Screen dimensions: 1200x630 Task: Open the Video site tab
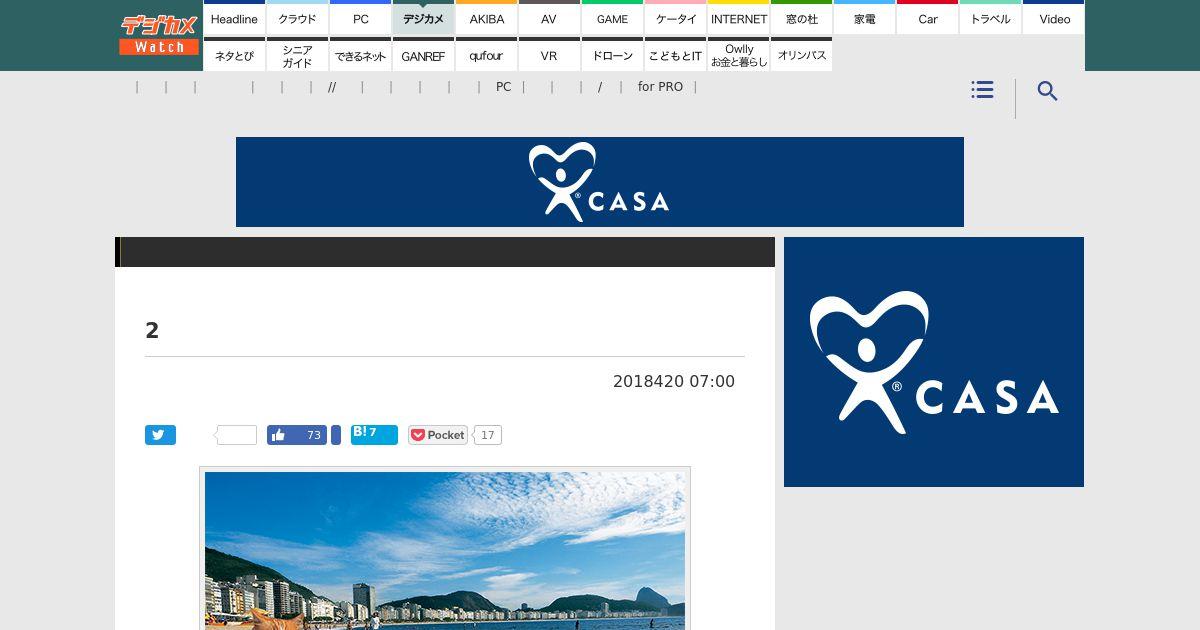tap(1053, 18)
